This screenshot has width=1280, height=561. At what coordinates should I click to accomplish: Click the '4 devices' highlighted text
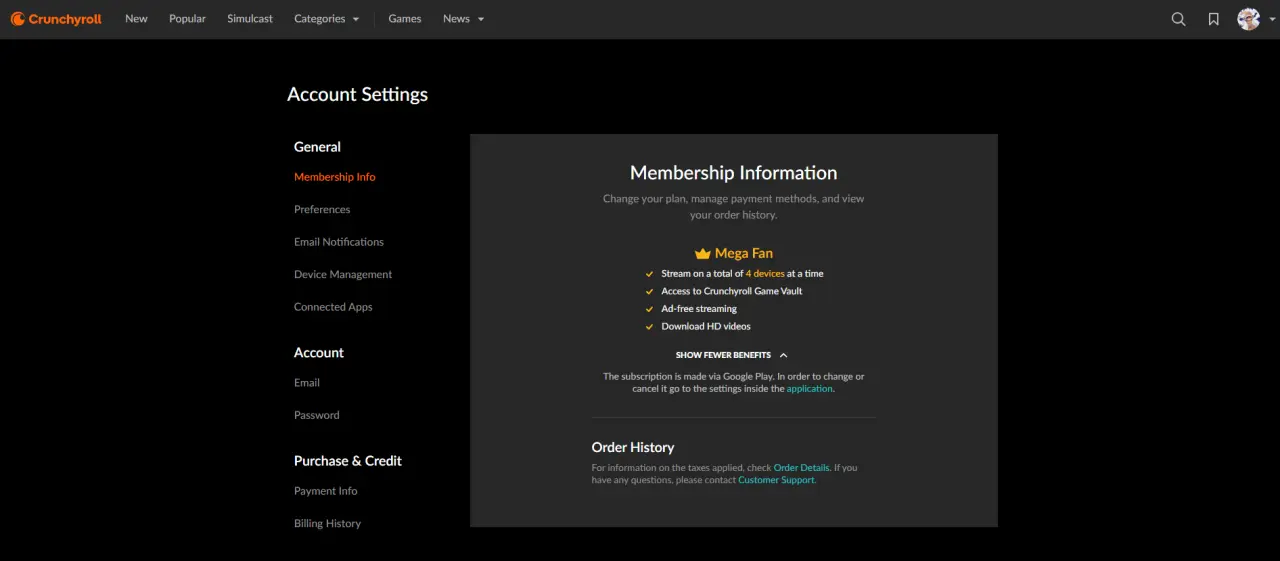click(765, 274)
